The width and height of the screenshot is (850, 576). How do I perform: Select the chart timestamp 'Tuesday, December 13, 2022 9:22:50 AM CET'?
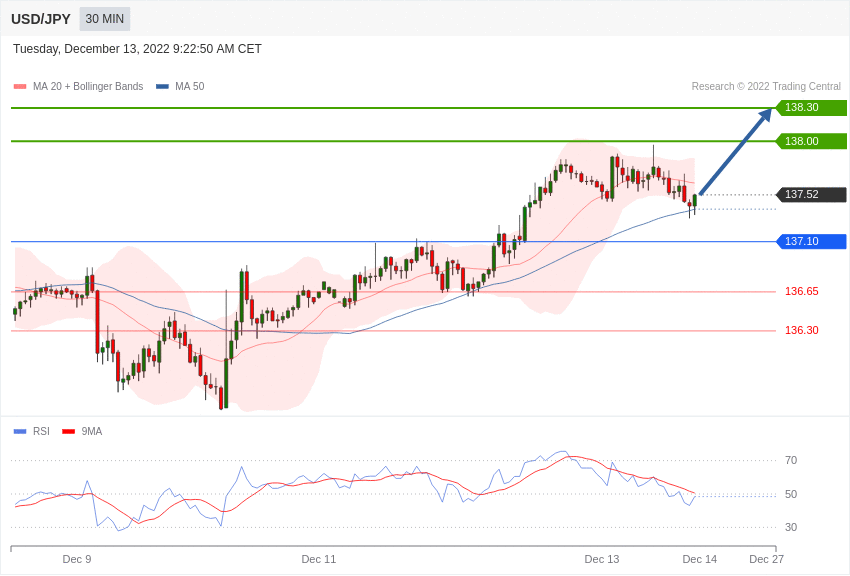[137, 49]
